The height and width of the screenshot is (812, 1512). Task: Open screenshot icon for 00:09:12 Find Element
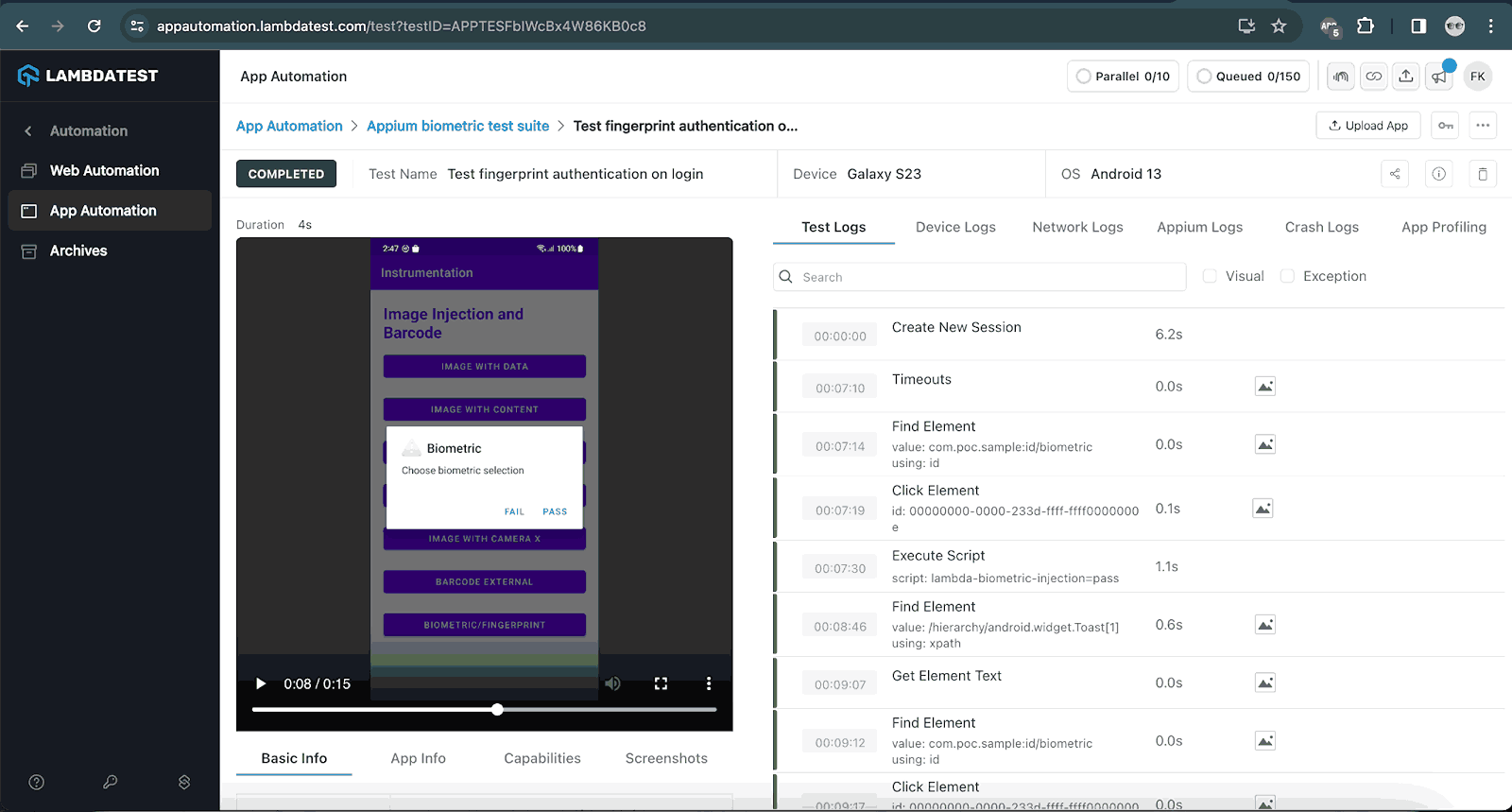[x=1265, y=741]
